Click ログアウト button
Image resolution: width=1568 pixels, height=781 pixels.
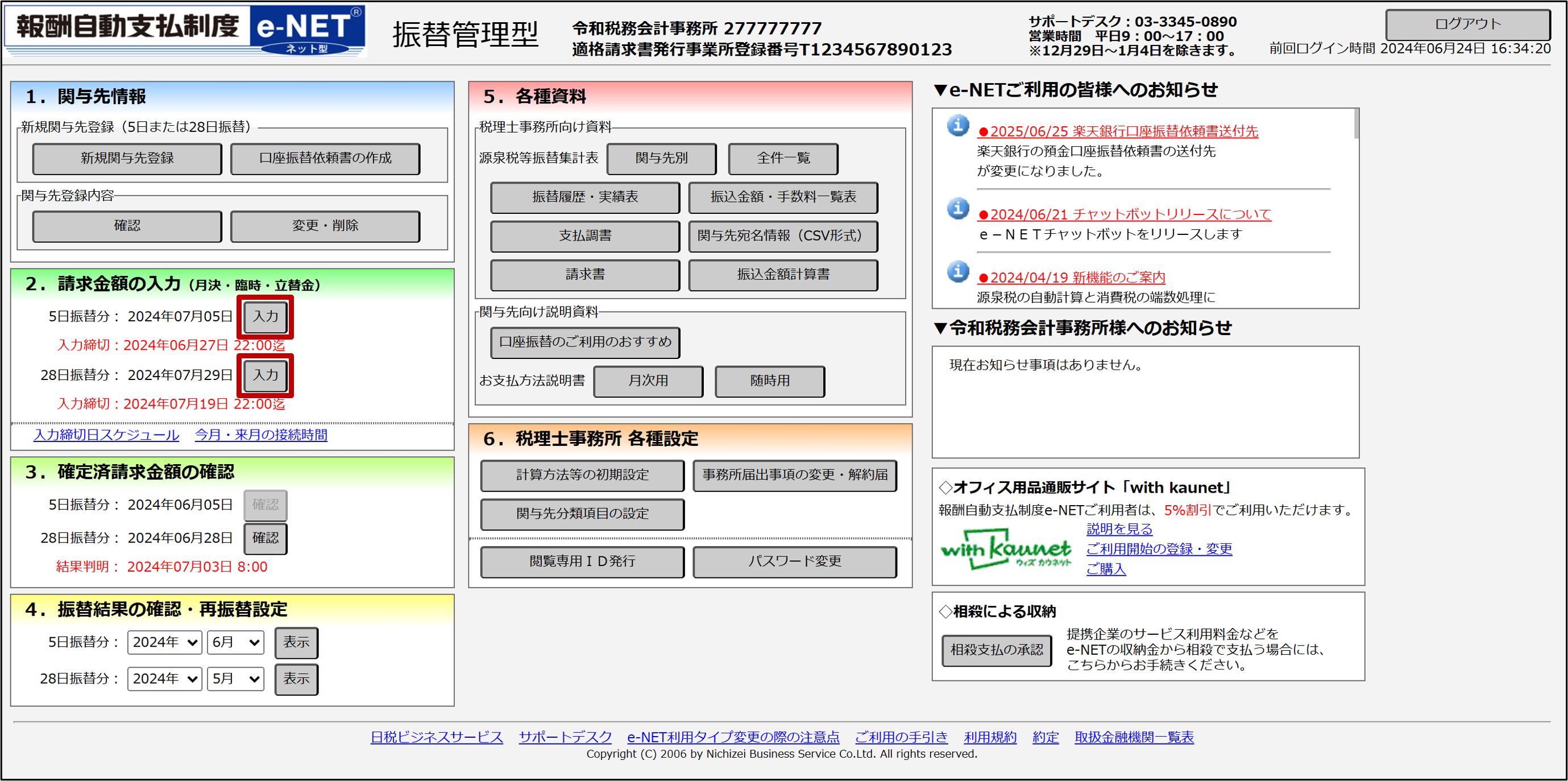(1467, 24)
